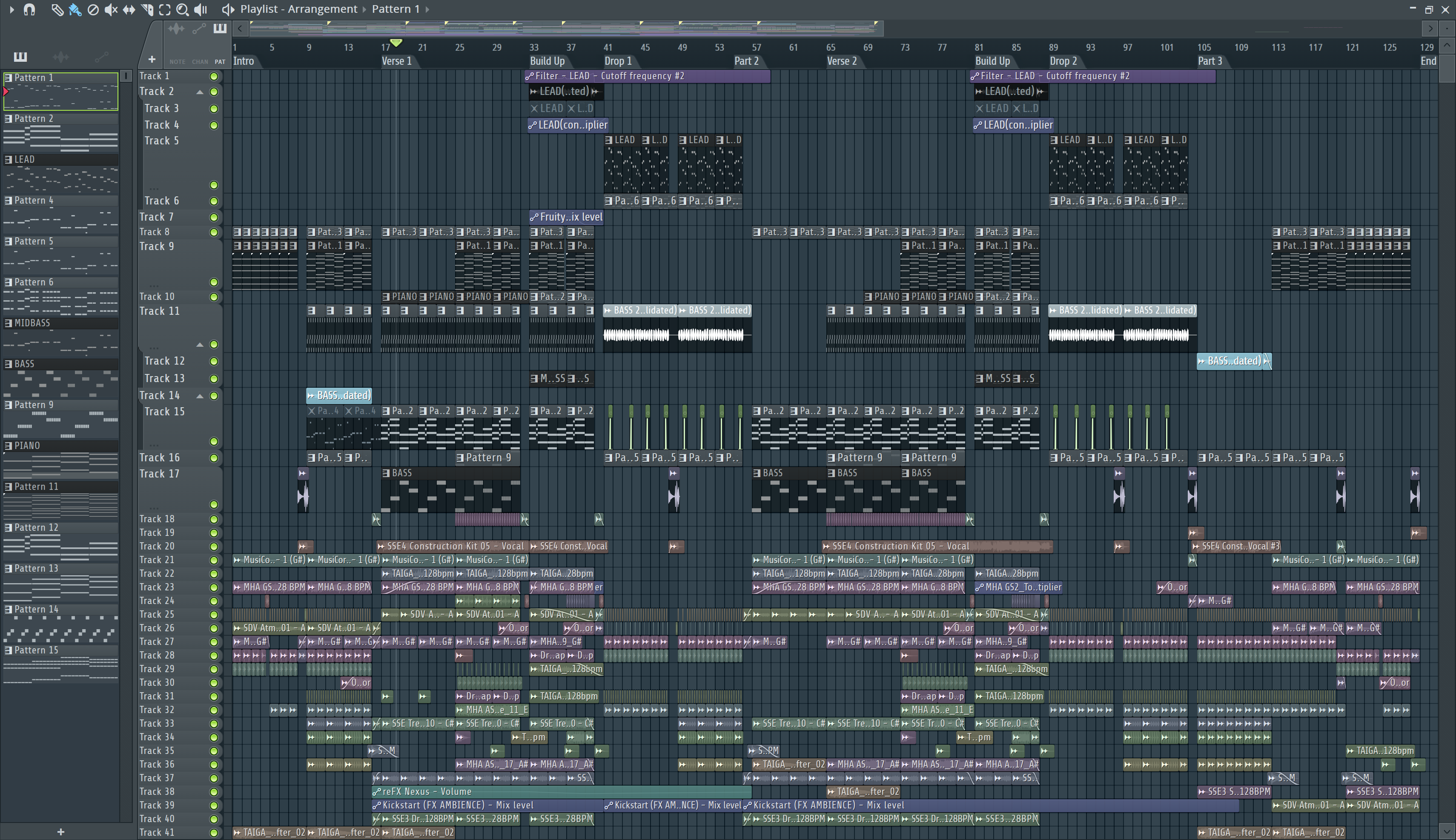This screenshot has width=1456, height=840.
Task: Mute Track 2 with its green LED
Action: click(214, 92)
